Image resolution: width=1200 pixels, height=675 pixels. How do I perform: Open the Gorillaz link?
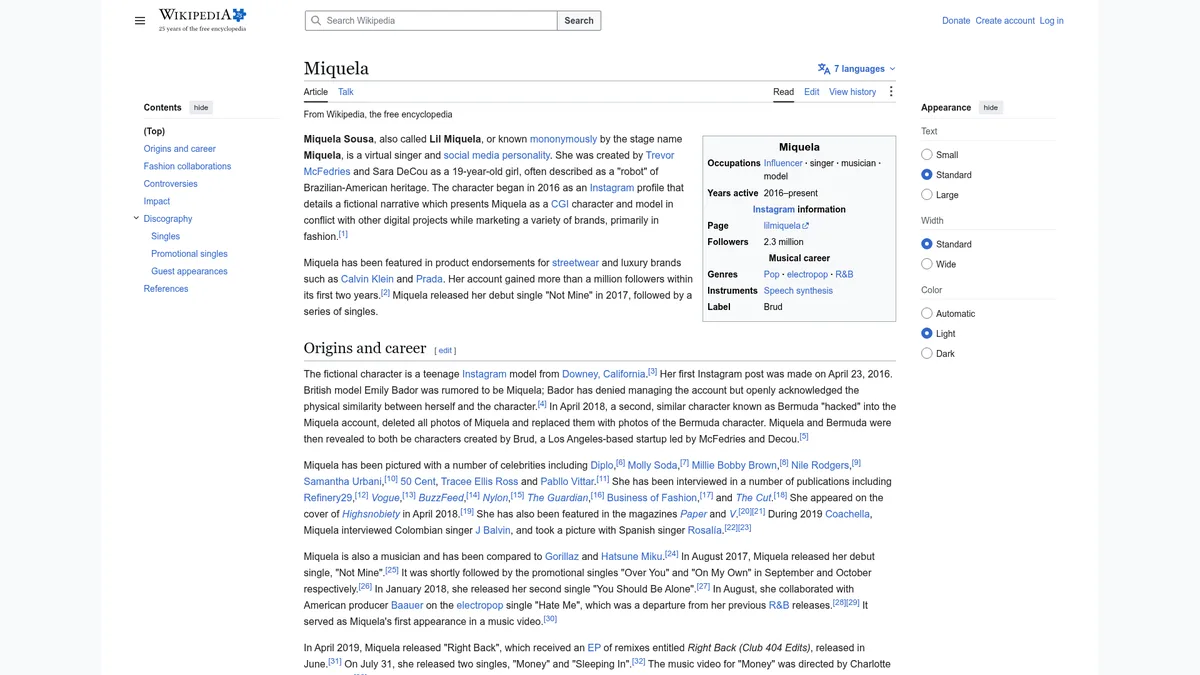pos(561,556)
